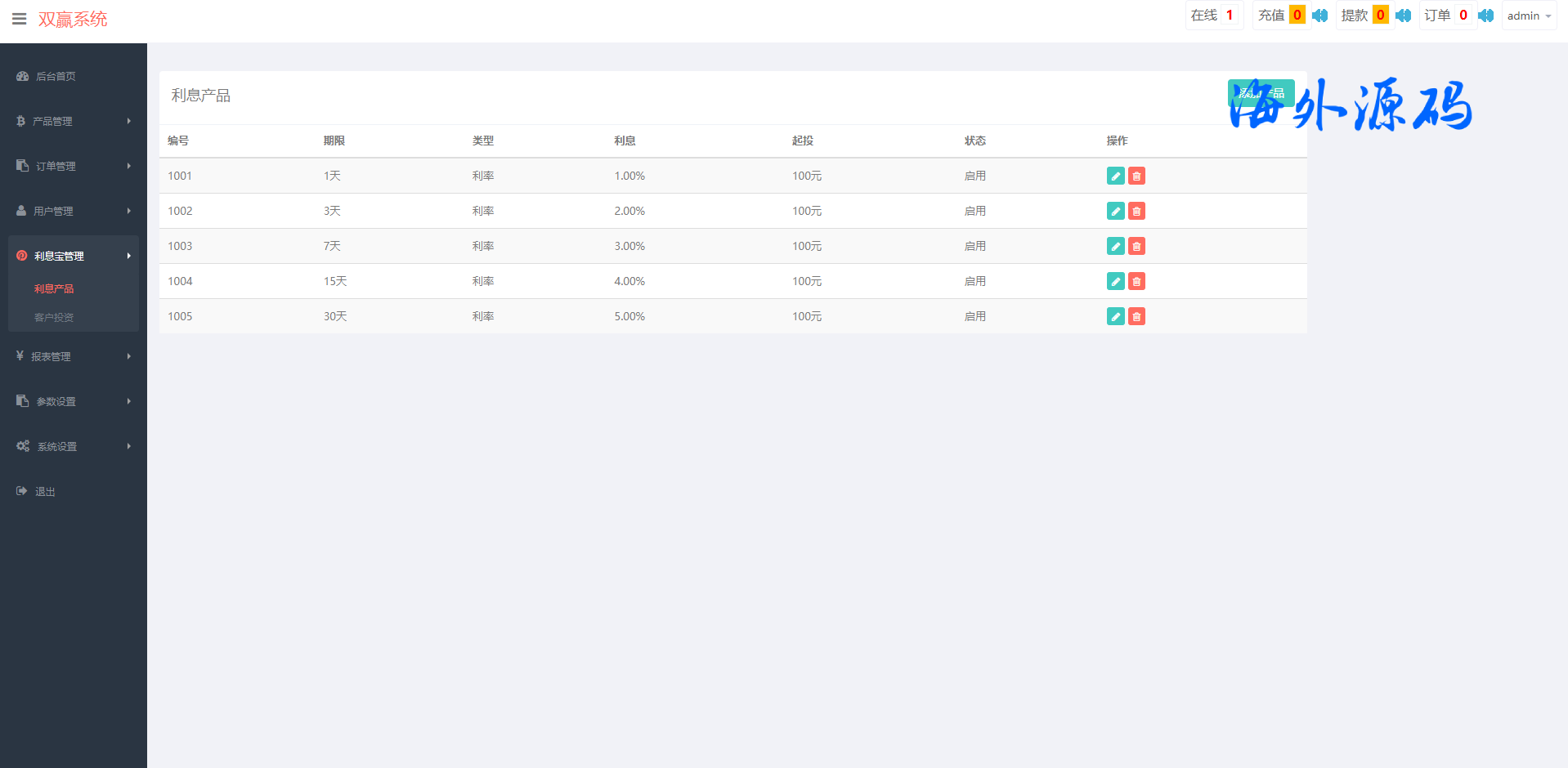This screenshot has width=1568, height=768.
Task: Open 客户投资 submenu item
Action: pos(54,317)
